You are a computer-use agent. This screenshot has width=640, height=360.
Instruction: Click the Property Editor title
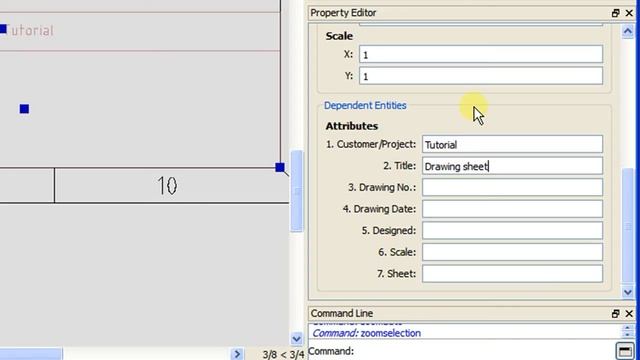343,13
